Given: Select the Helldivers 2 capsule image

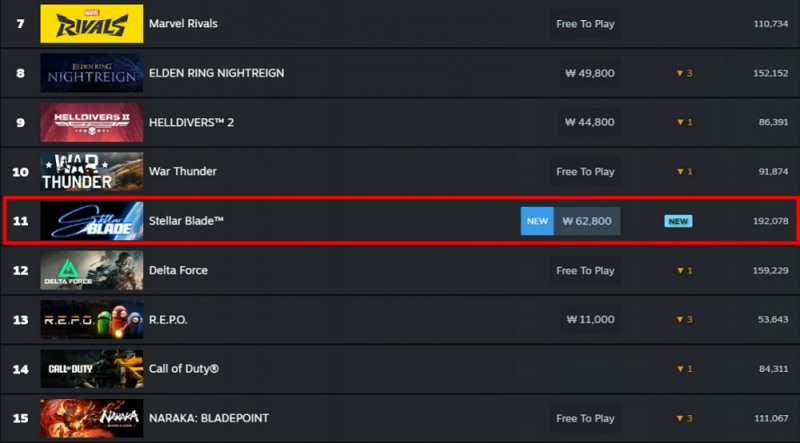Looking at the screenshot, I should pos(91,122).
